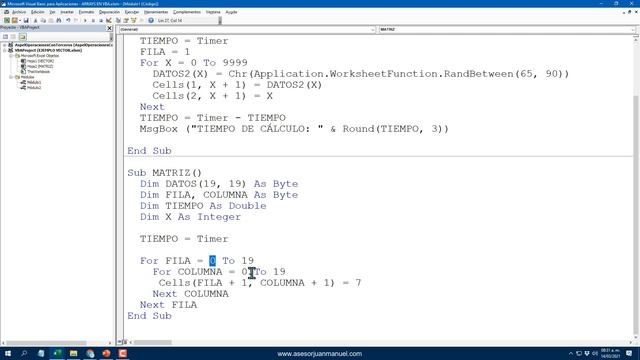This screenshot has width=640, height=360.
Task: Open the Insertar menu
Action: tap(67, 12)
